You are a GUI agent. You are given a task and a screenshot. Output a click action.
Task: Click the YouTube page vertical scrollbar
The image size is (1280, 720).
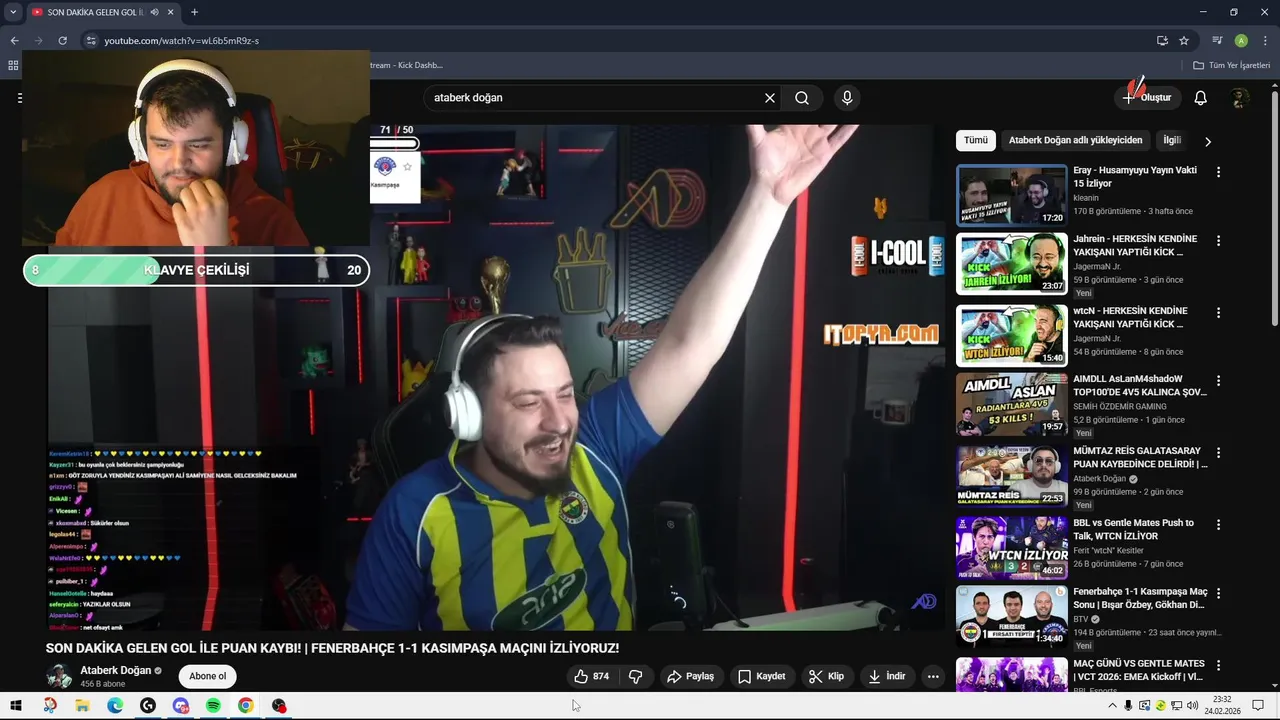(1274, 210)
